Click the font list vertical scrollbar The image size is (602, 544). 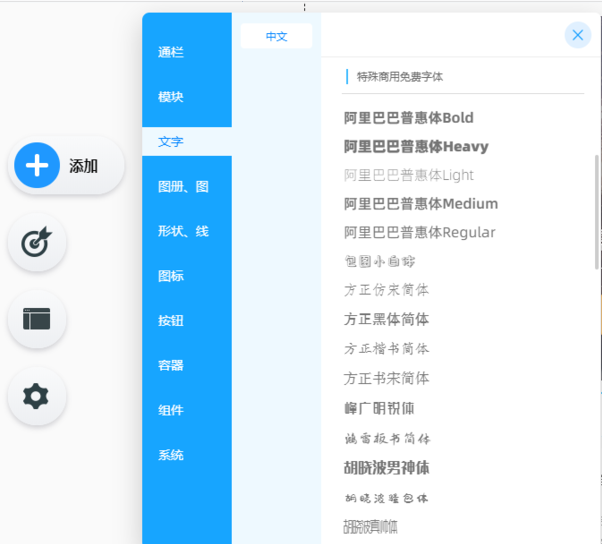[x=597, y=212]
